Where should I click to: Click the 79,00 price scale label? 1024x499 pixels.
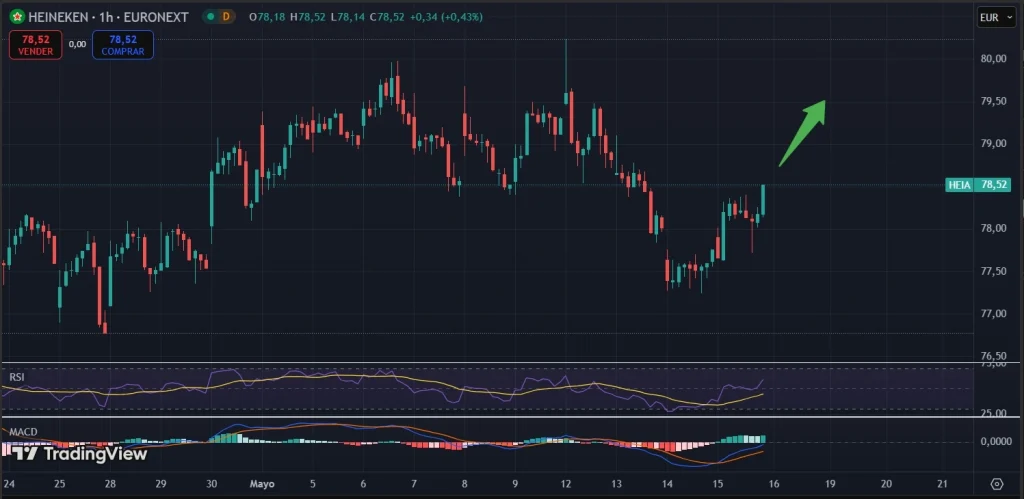(x=993, y=144)
